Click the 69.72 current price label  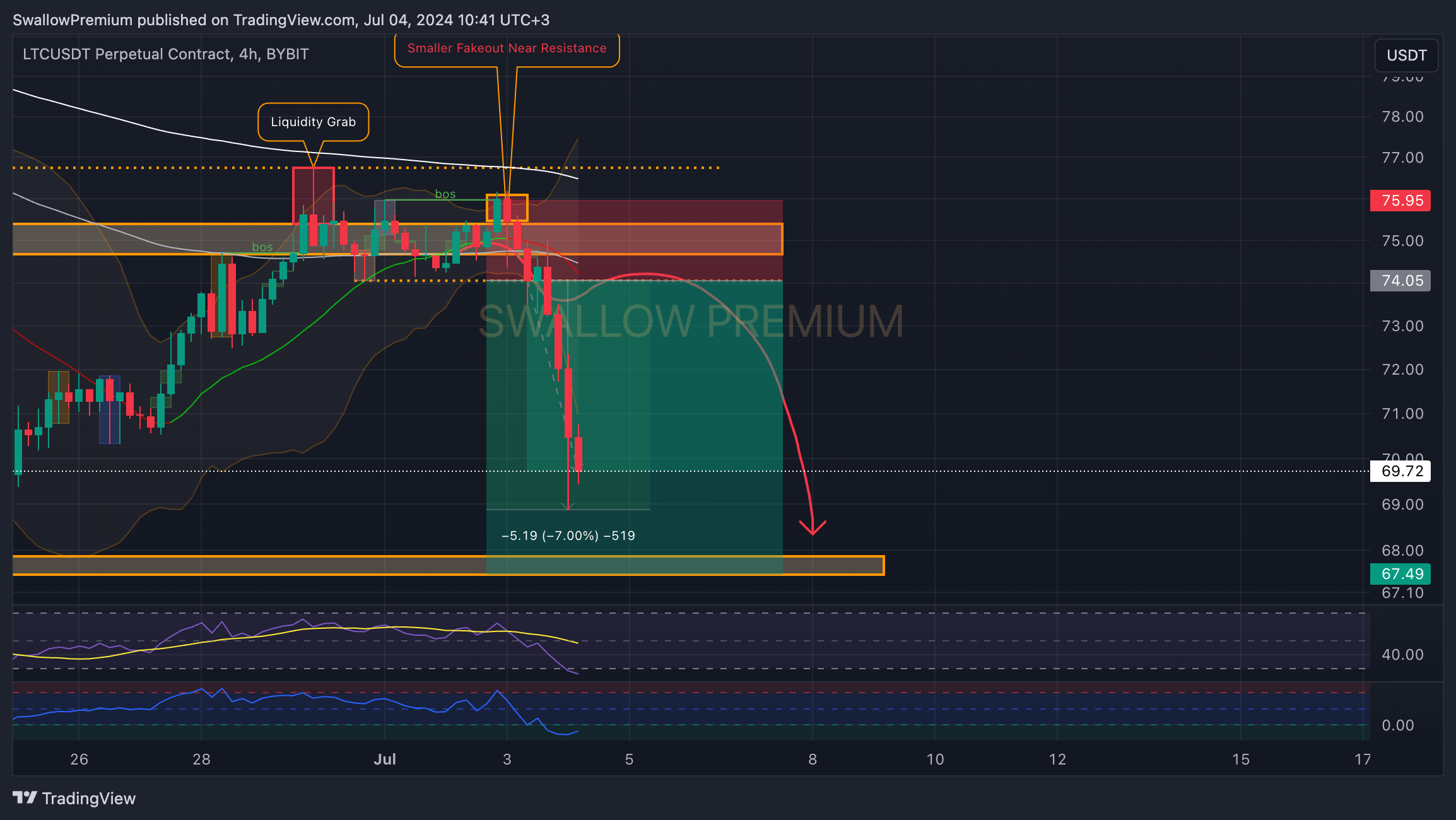click(1400, 471)
